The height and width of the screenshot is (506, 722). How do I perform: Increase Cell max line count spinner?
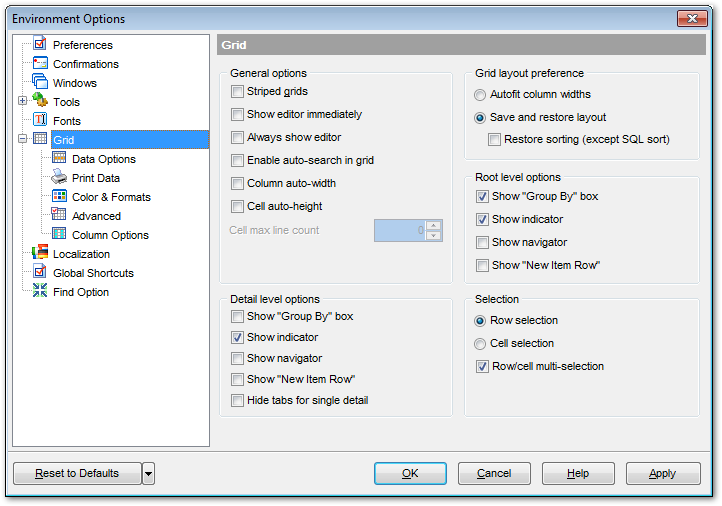[x=433, y=225]
